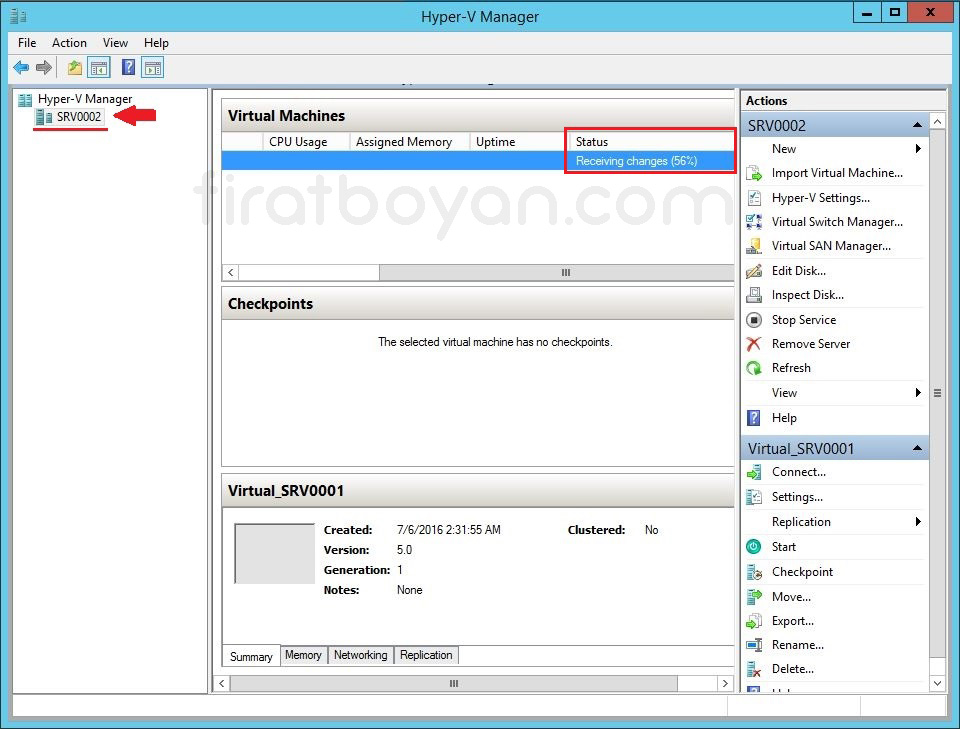Toggle the Action pane toolbar icon
Screen dimensions: 960x729
pyautogui.click(x=152, y=67)
